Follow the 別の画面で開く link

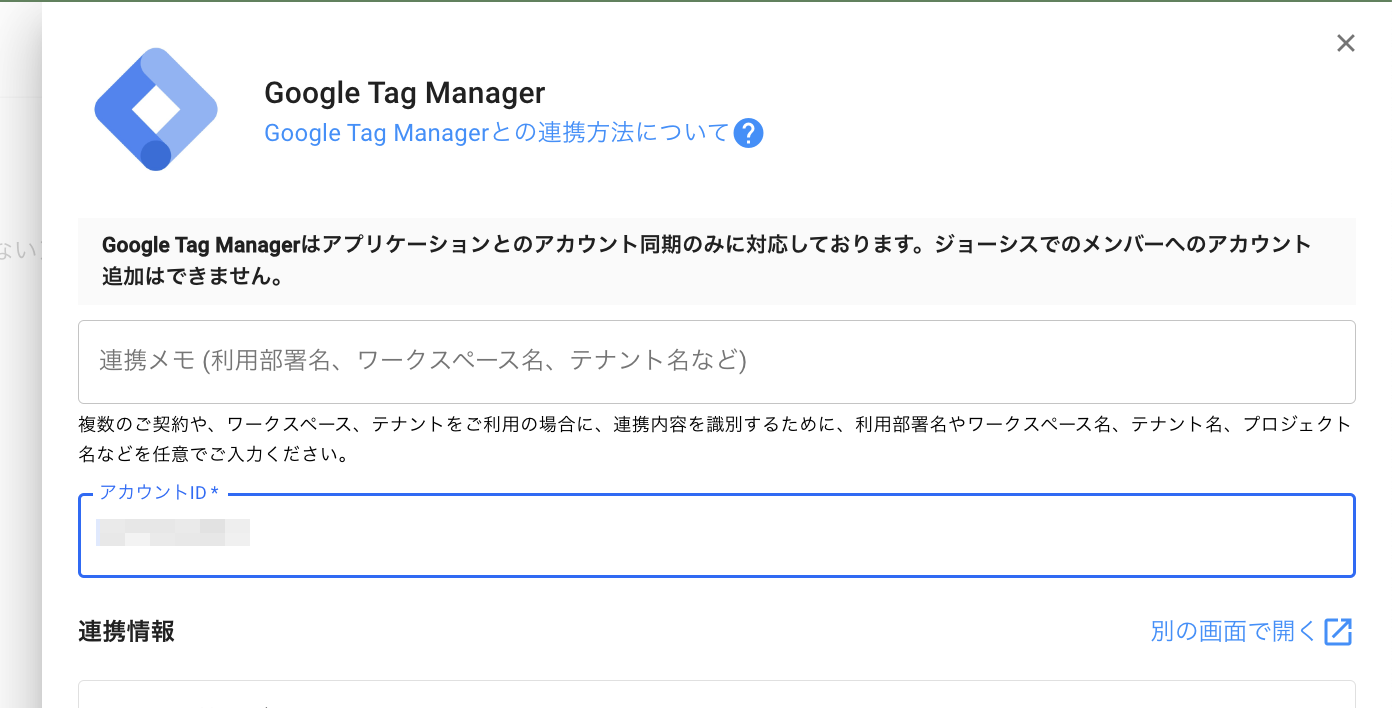pyautogui.click(x=1233, y=632)
